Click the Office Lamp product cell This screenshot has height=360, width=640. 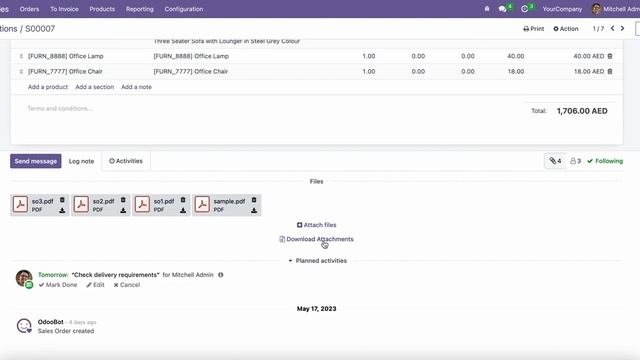66,56
